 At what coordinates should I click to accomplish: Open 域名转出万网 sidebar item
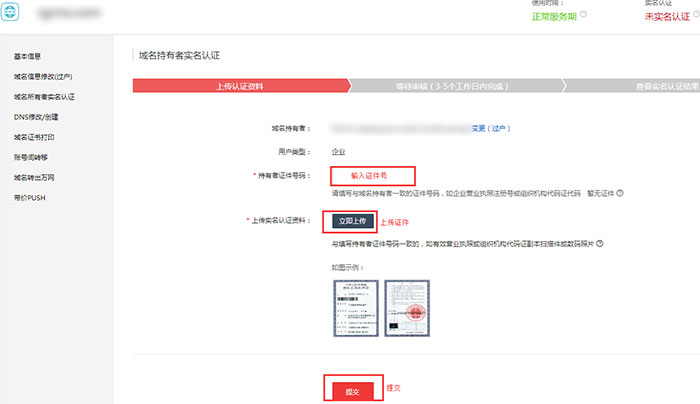[35, 177]
